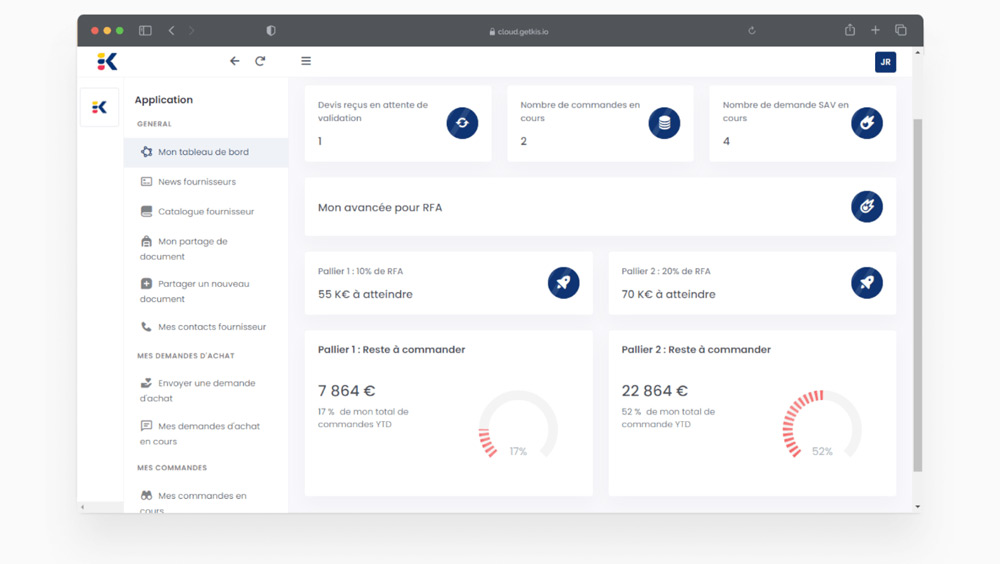
Task: Click the database icon on commandes en cours card
Action: coord(664,123)
